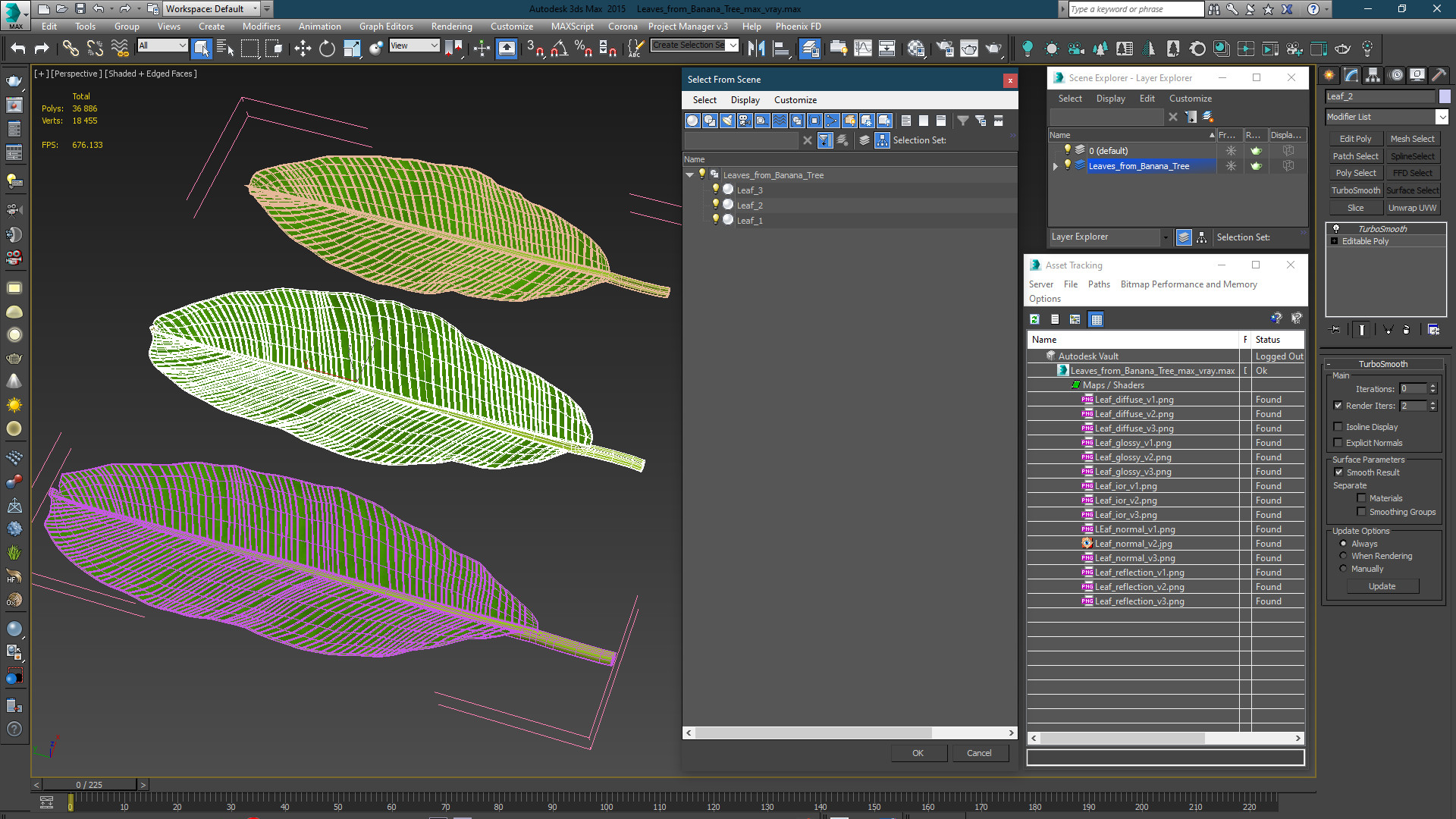The width and height of the screenshot is (1456, 819).
Task: Select the When Rendering radio option
Action: 1343,556
